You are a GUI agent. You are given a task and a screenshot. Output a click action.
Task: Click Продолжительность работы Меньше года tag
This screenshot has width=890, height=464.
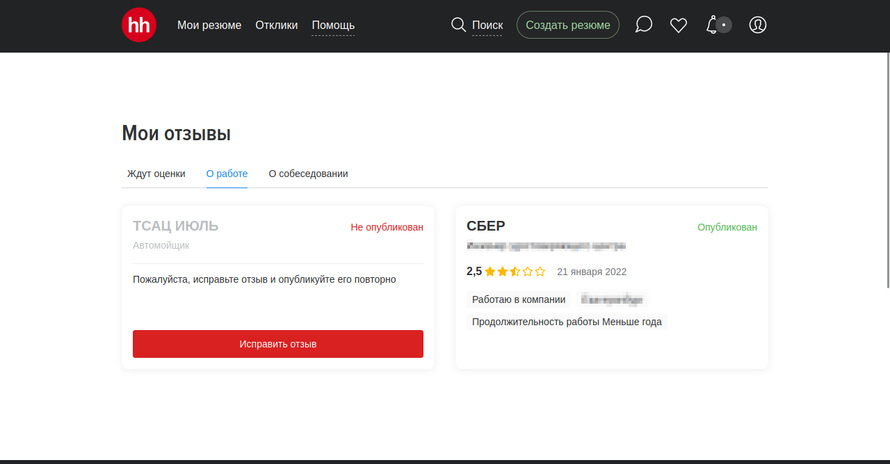566,321
